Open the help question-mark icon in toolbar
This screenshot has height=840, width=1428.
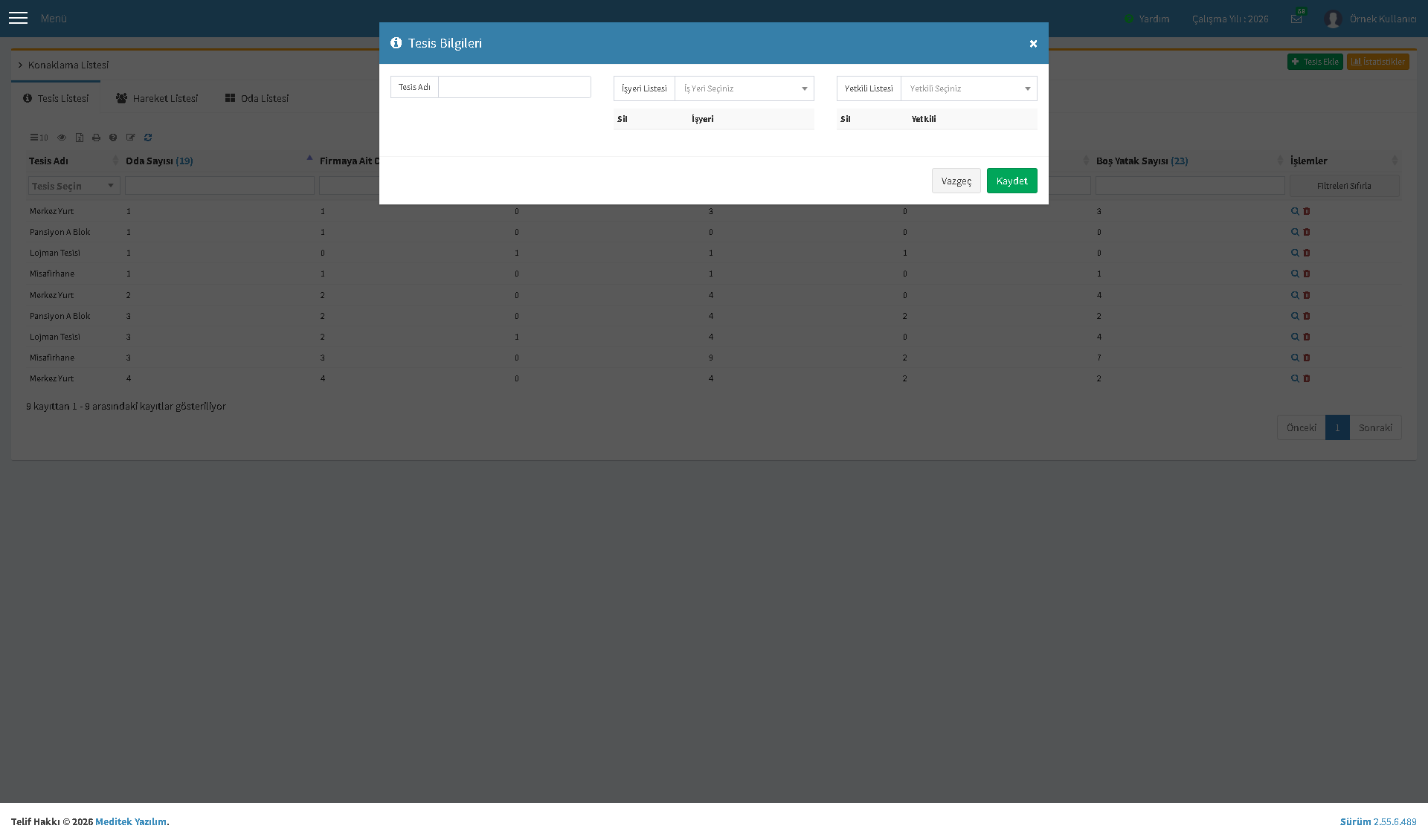[x=113, y=138]
